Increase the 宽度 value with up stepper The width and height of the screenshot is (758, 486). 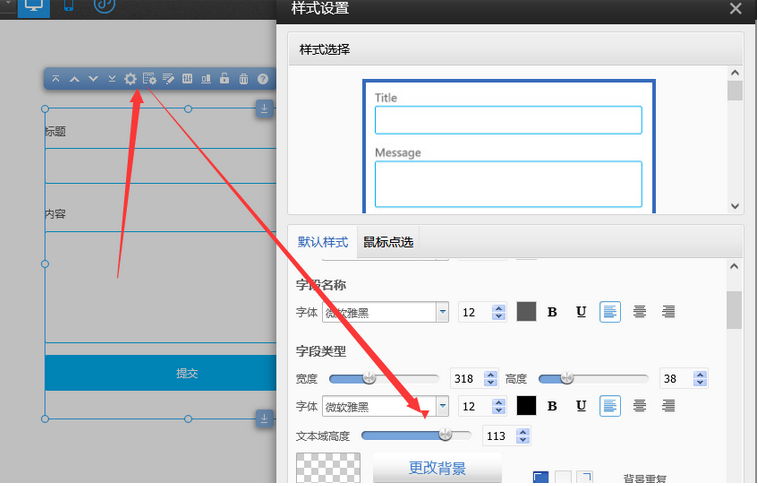click(491, 375)
